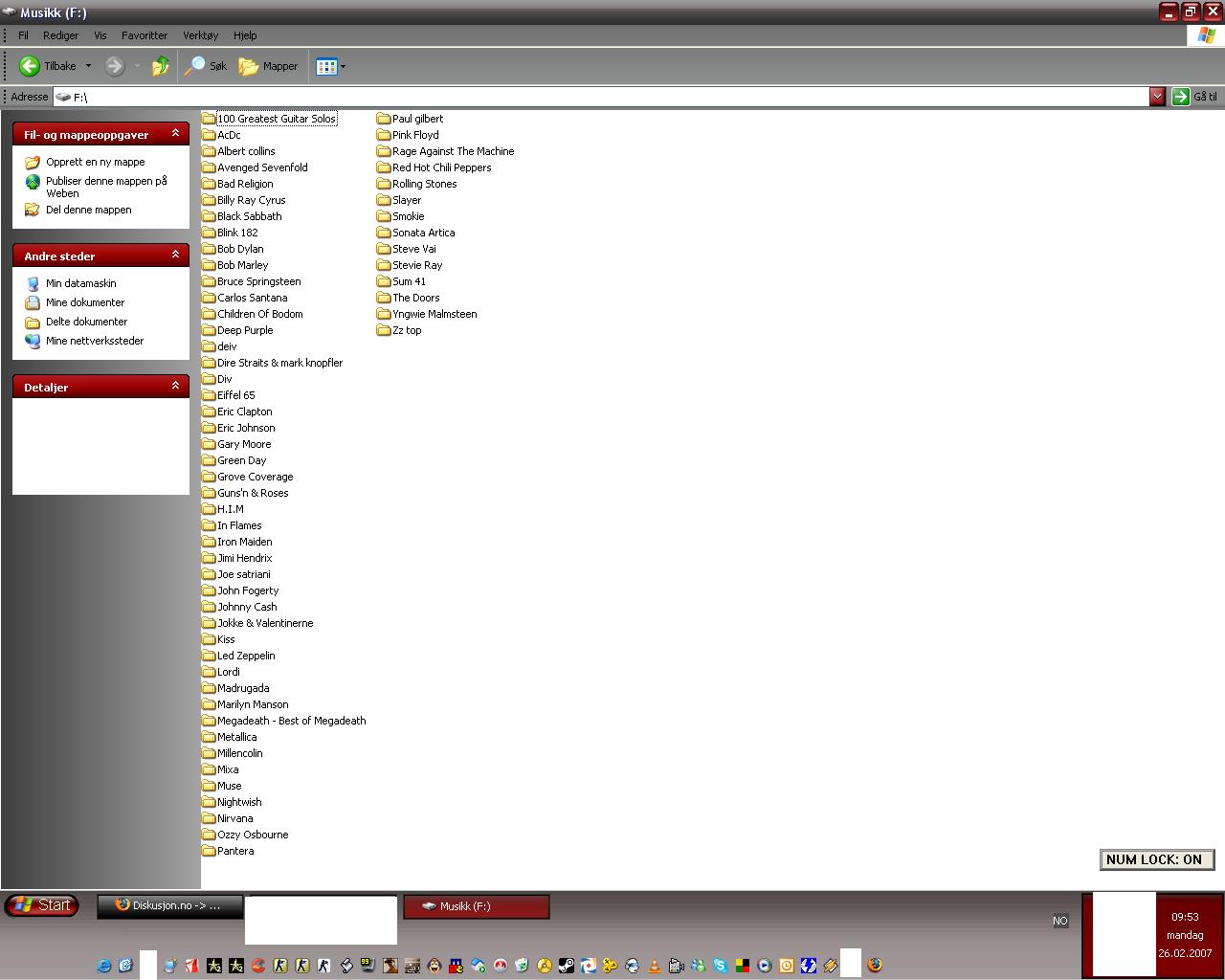Collapse the Andre steder panel
1225x980 pixels.
pyautogui.click(x=175, y=256)
